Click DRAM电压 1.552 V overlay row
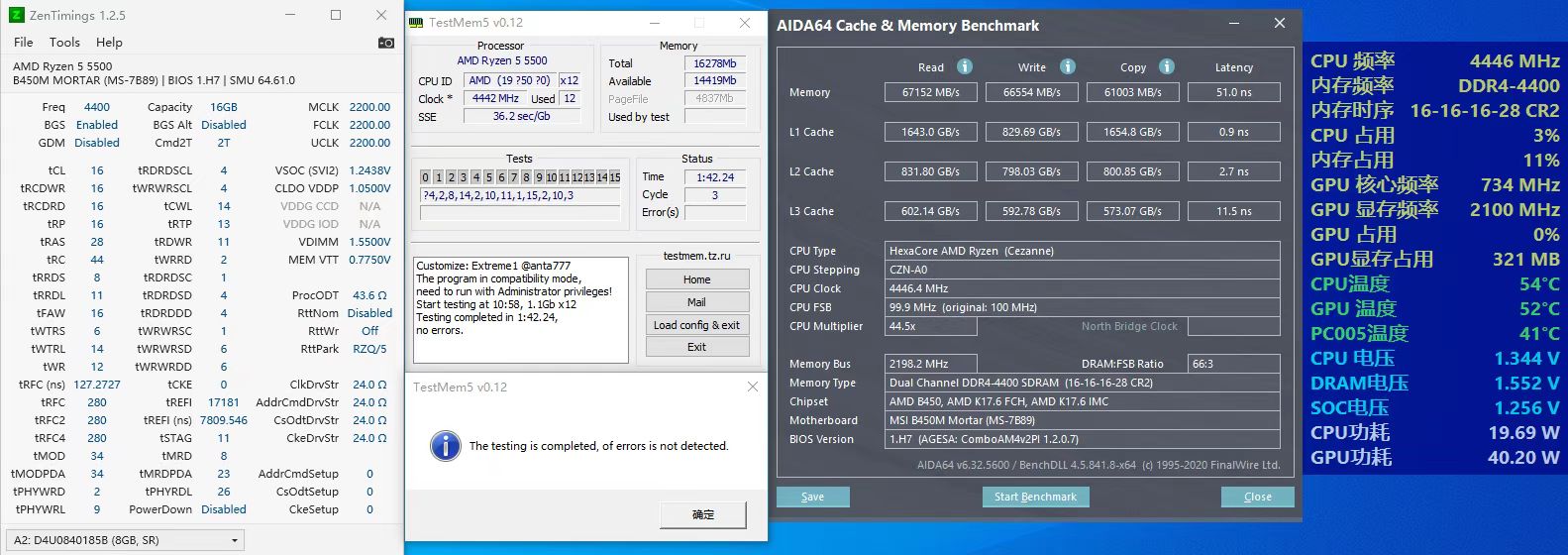This screenshot has height=555, width=1568. tap(1435, 383)
